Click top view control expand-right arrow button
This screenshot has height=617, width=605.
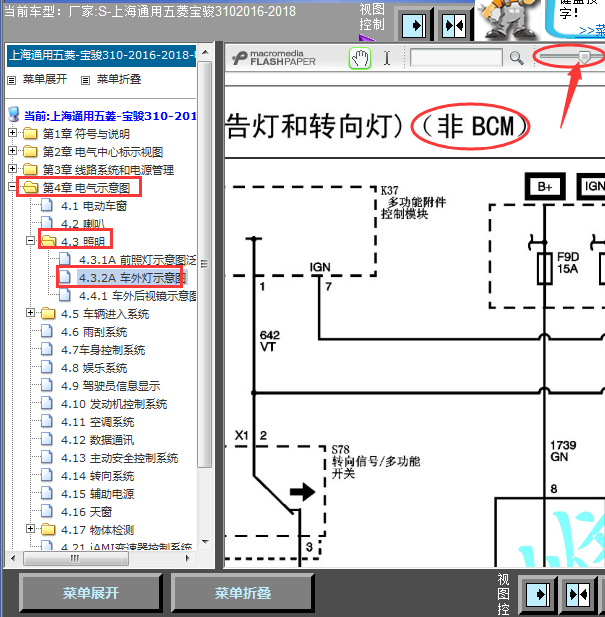413,26
